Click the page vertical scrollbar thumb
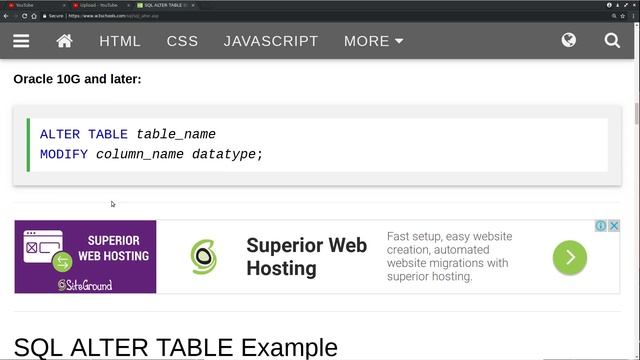Image resolution: width=640 pixels, height=360 pixels. 636,113
